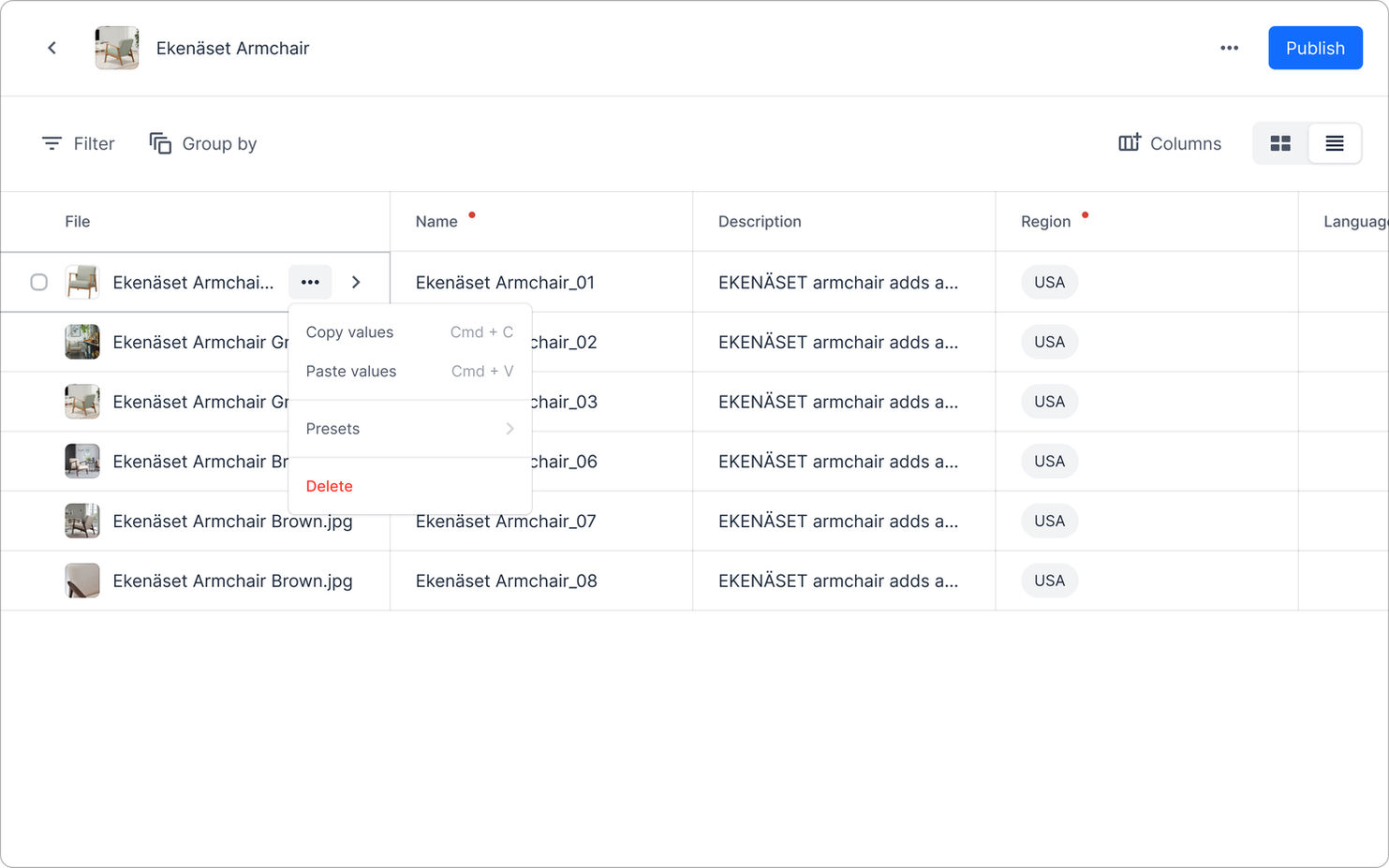Expand the Presets submenu
Viewport: 1389px width, 868px height.
[x=409, y=429]
